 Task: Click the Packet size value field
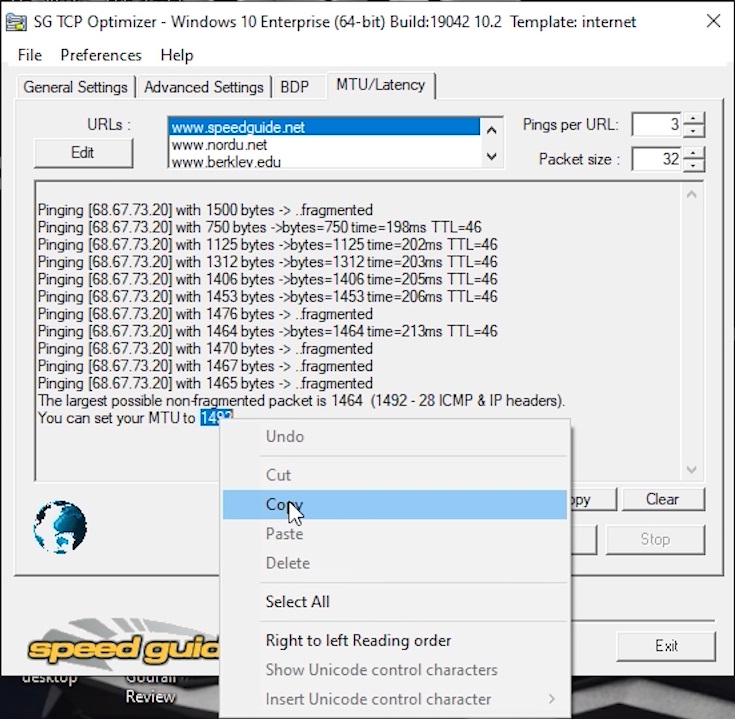657,159
